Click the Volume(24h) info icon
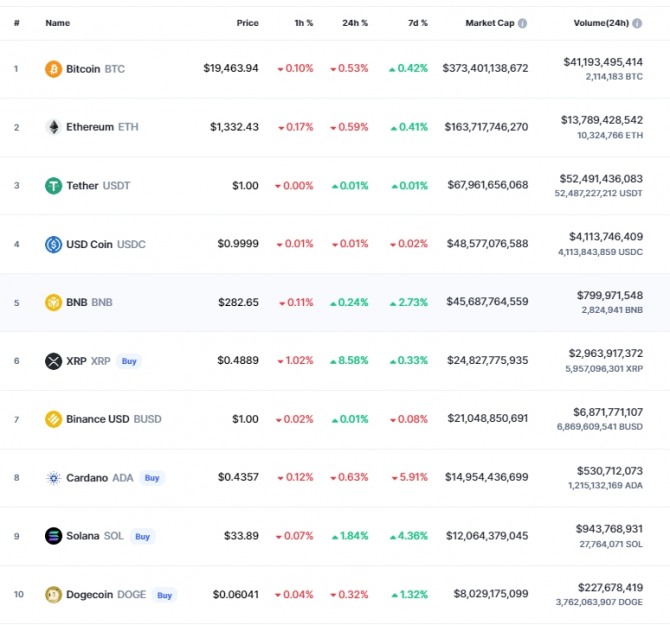The width and height of the screenshot is (670, 625). click(x=637, y=23)
